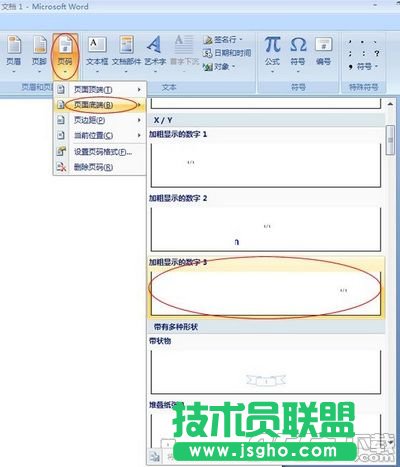400x467 pixels.
Task: Click the 带有多种形状 section heading
Action: tap(176, 327)
